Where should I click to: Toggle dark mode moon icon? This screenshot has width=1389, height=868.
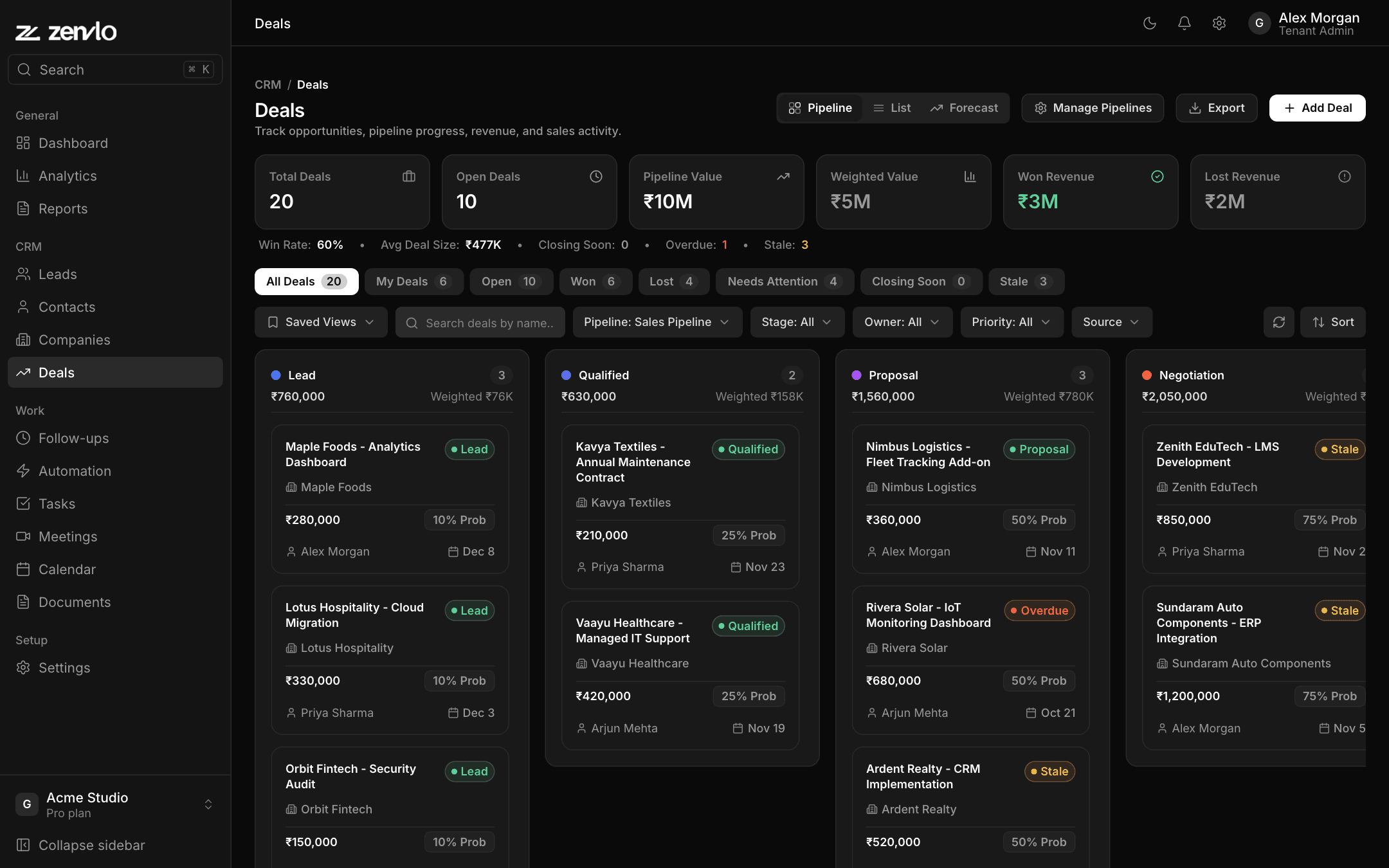pyautogui.click(x=1150, y=23)
